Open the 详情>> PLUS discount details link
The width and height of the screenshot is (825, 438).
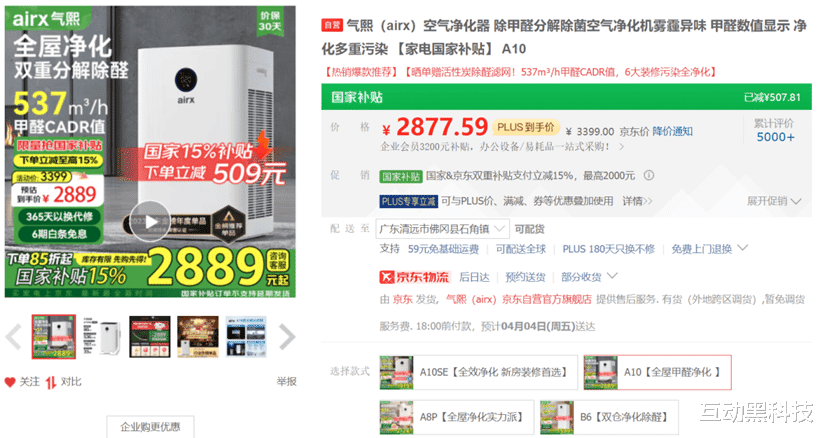(x=637, y=201)
